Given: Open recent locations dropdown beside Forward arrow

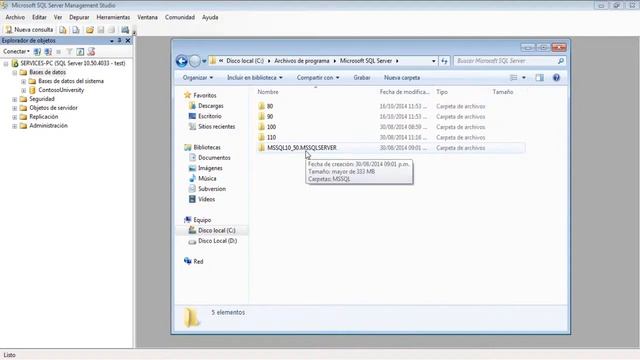Looking at the screenshot, I should click(204, 61).
